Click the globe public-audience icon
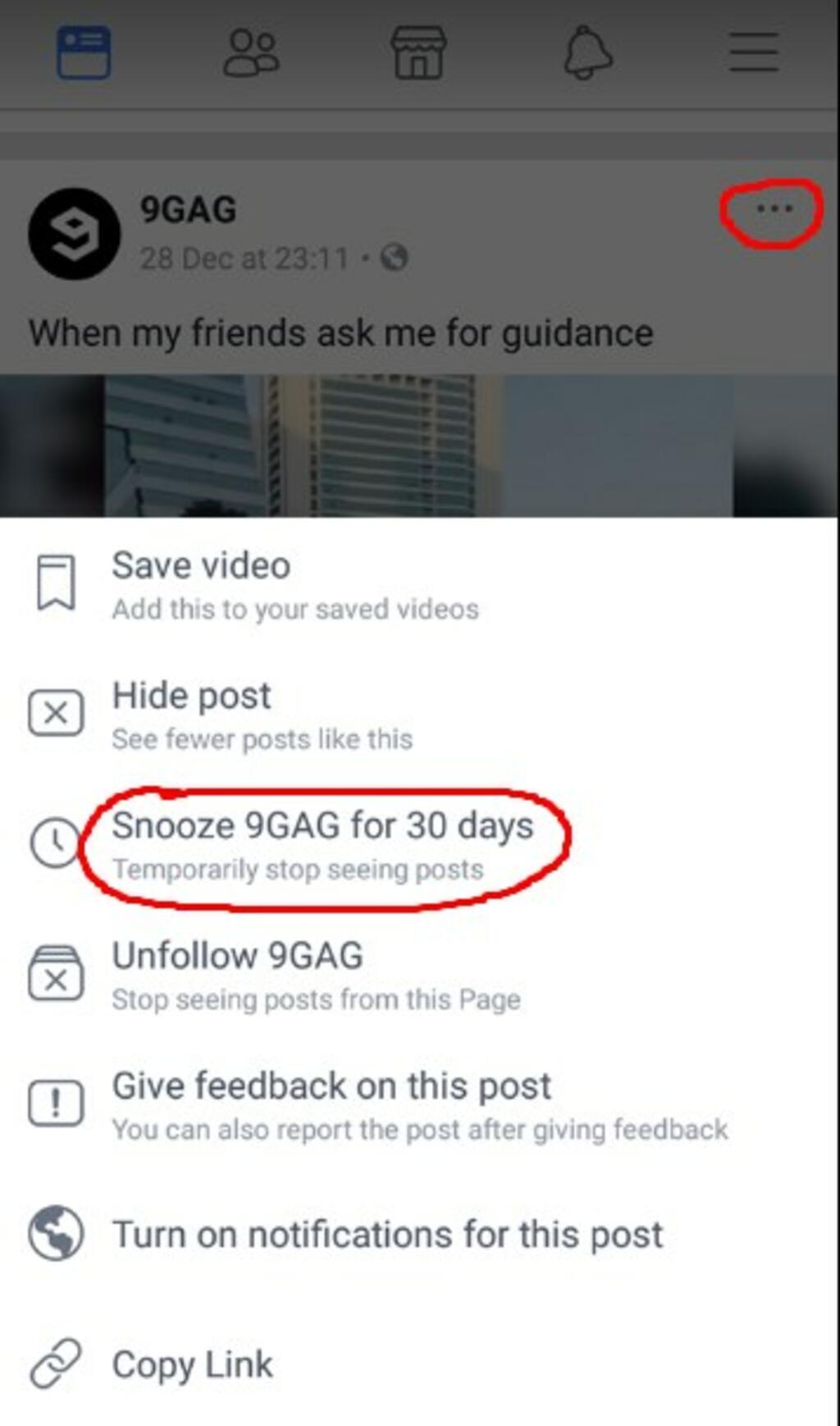Viewport: 840px width, 1426px height. click(x=395, y=258)
